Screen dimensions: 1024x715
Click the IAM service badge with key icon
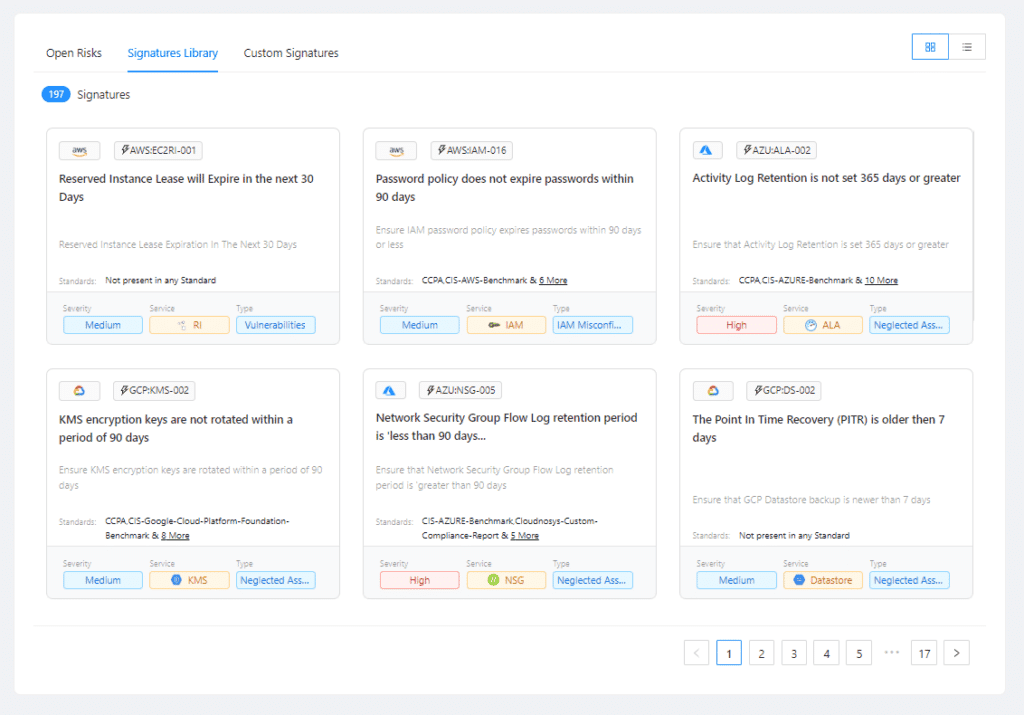point(506,325)
